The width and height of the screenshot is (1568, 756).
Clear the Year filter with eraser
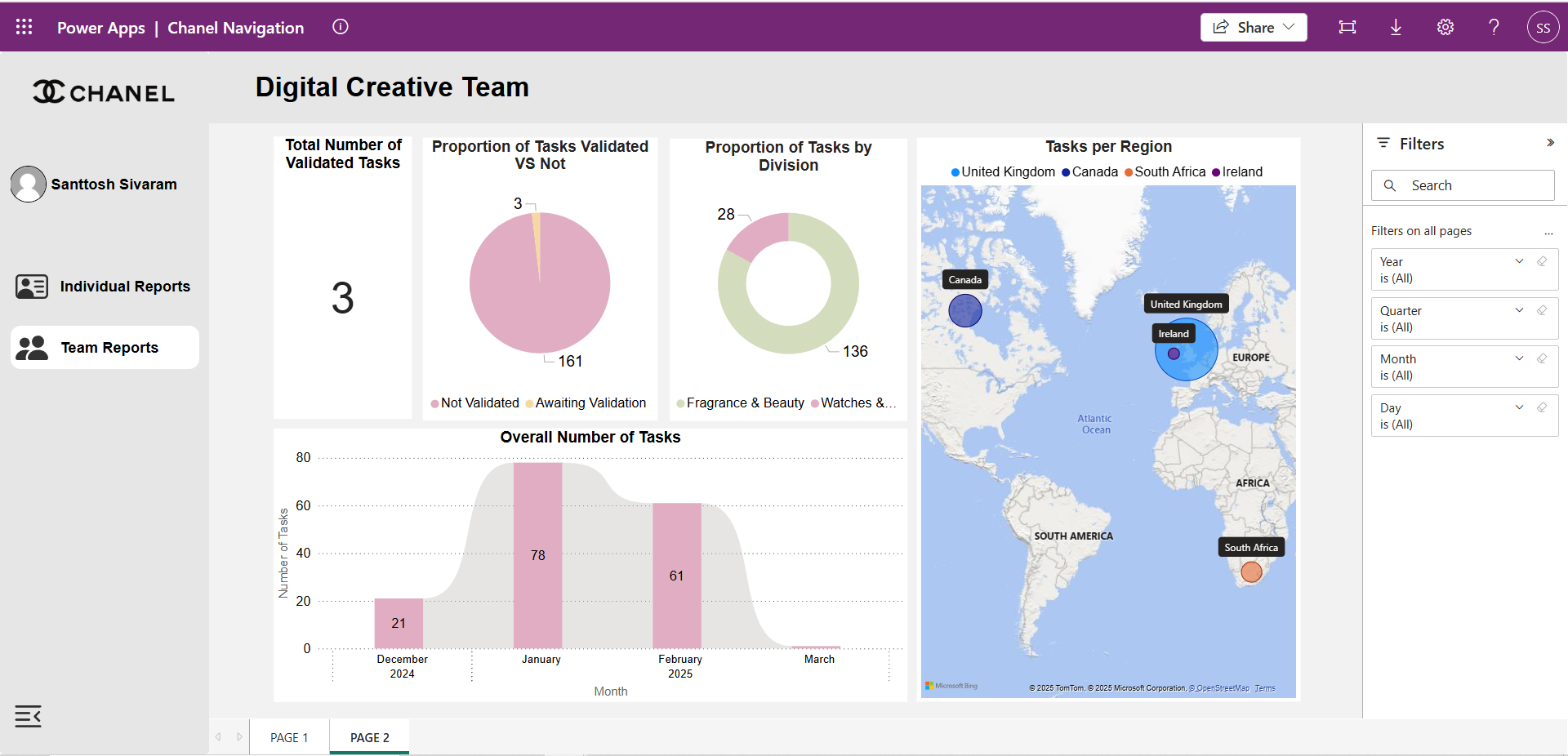coord(1542,261)
